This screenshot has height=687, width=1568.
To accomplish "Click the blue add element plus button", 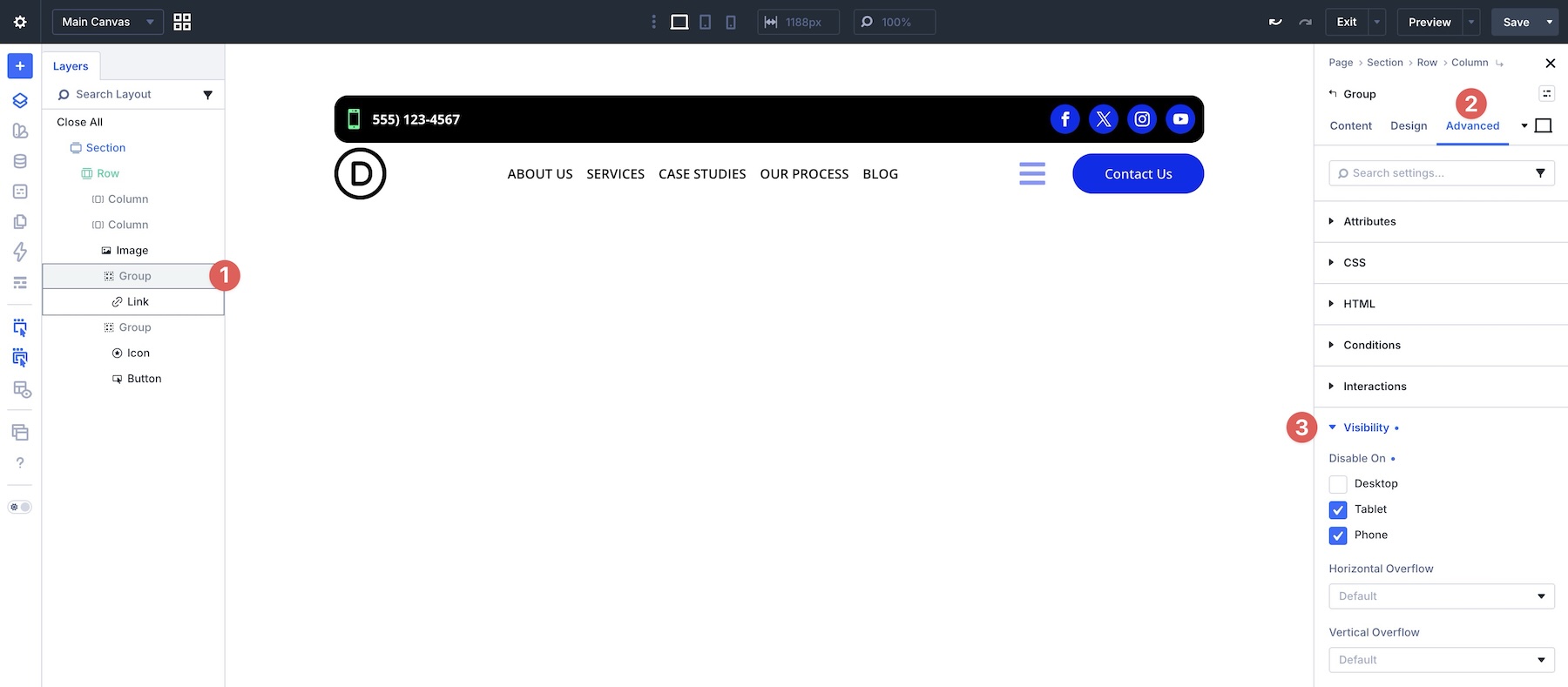I will coord(20,66).
